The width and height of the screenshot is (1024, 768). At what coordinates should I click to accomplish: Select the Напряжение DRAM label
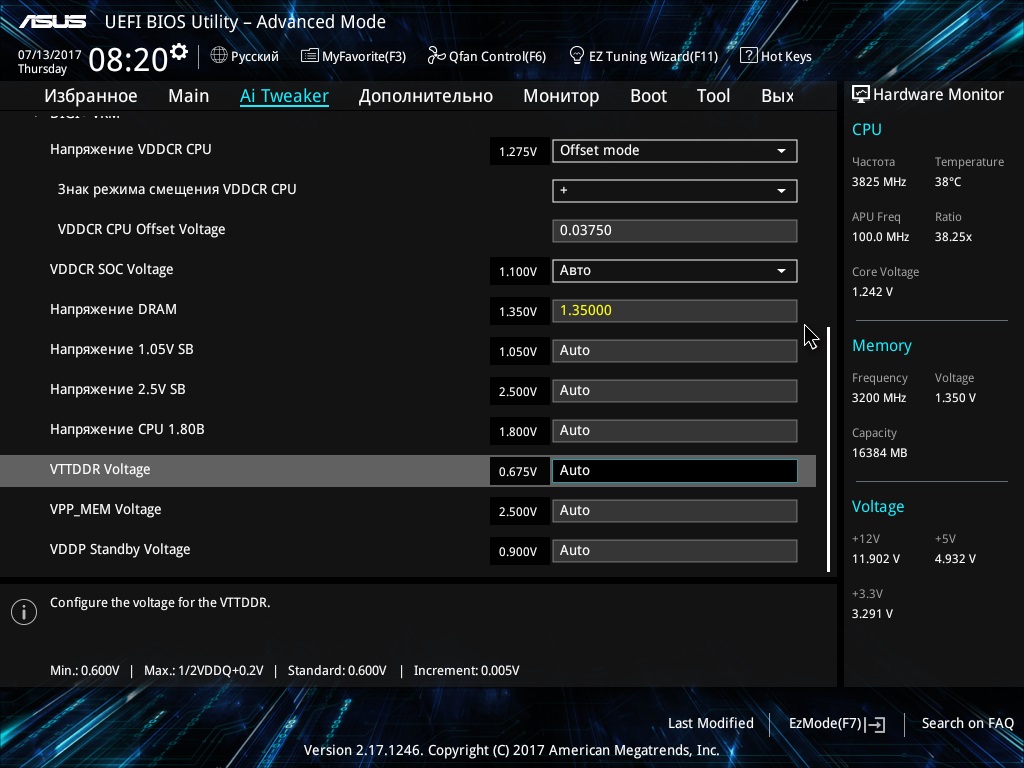113,310
